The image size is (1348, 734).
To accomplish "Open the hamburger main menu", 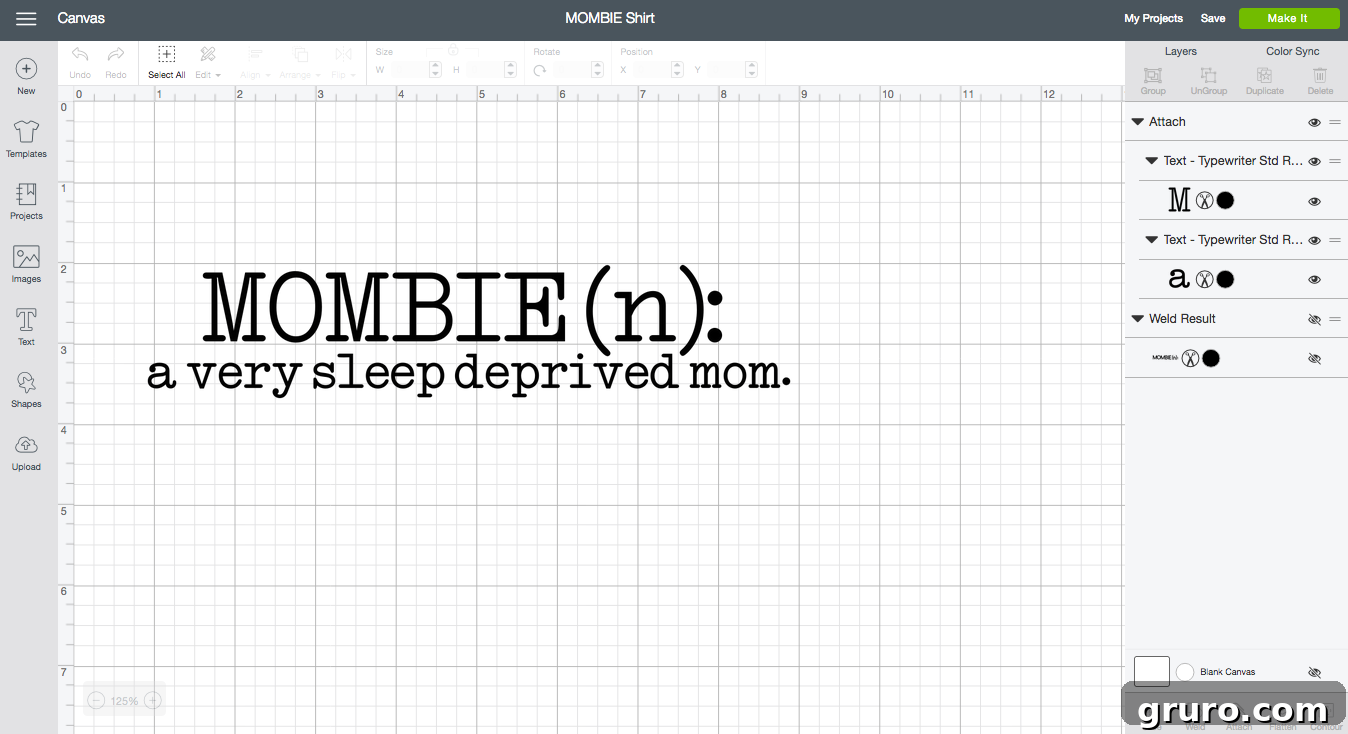I will pos(26,19).
